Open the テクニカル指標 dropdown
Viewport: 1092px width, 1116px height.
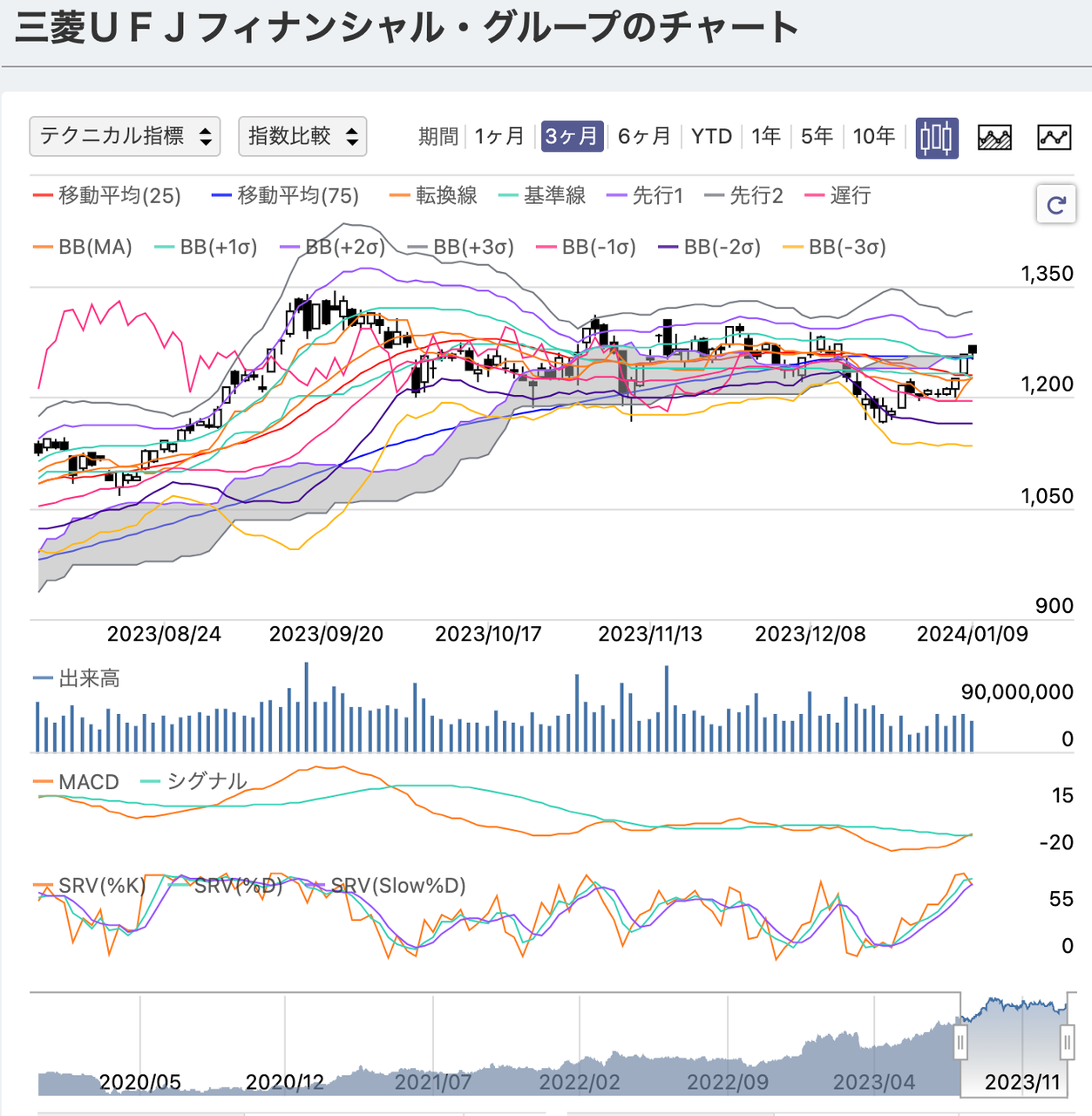point(125,137)
